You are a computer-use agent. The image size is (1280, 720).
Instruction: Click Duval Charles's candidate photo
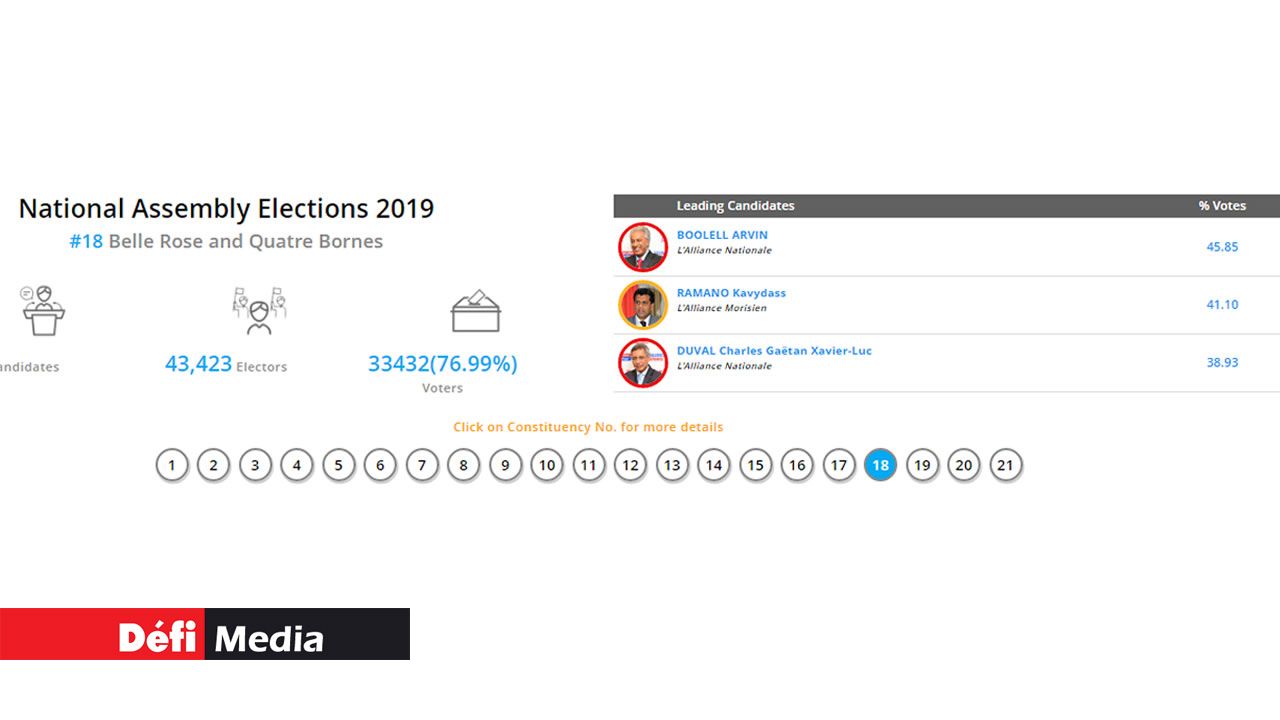pyautogui.click(x=642, y=363)
